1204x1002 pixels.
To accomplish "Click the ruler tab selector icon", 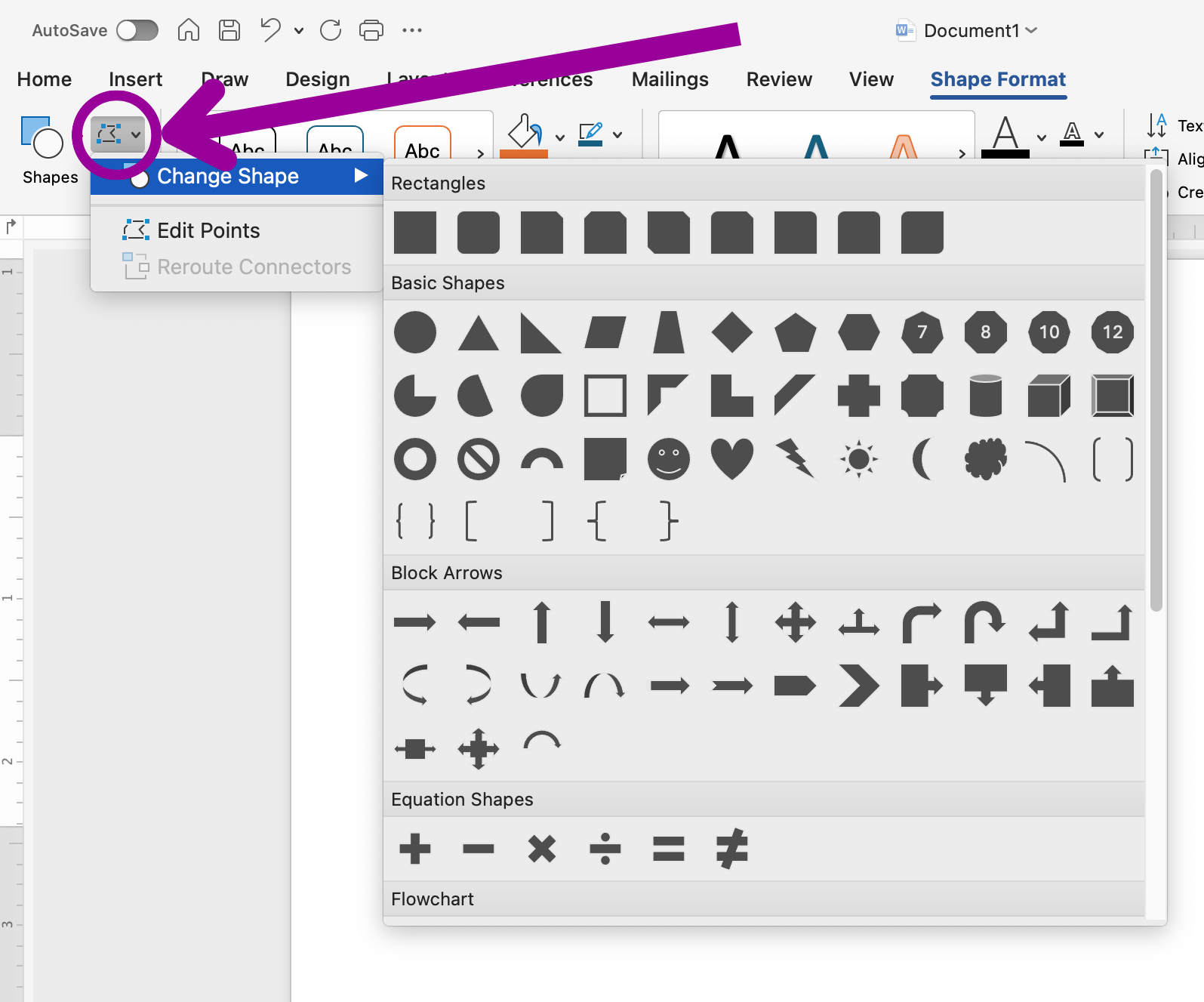I will pyautogui.click(x=11, y=226).
